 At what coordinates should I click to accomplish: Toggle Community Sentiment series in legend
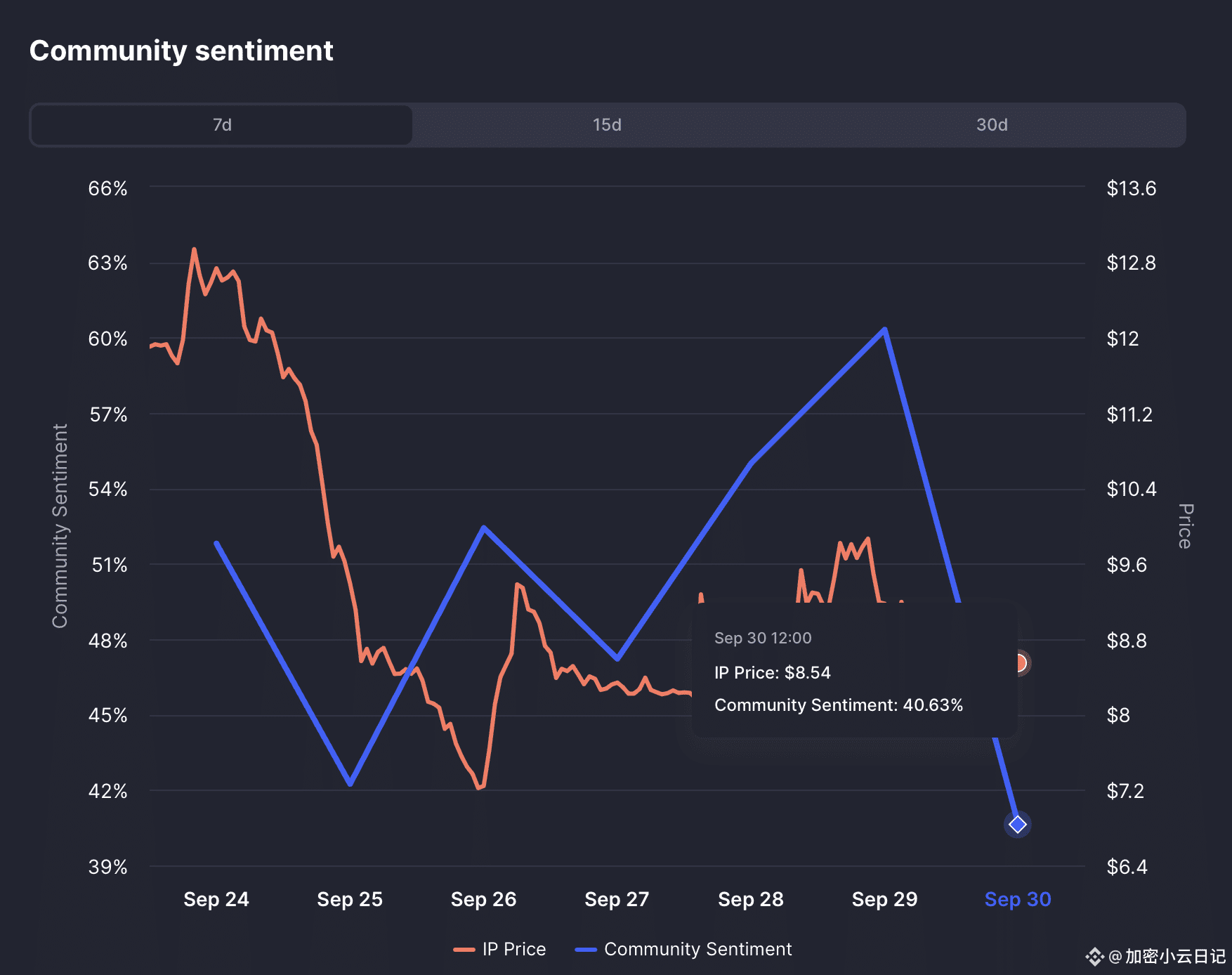(697, 949)
